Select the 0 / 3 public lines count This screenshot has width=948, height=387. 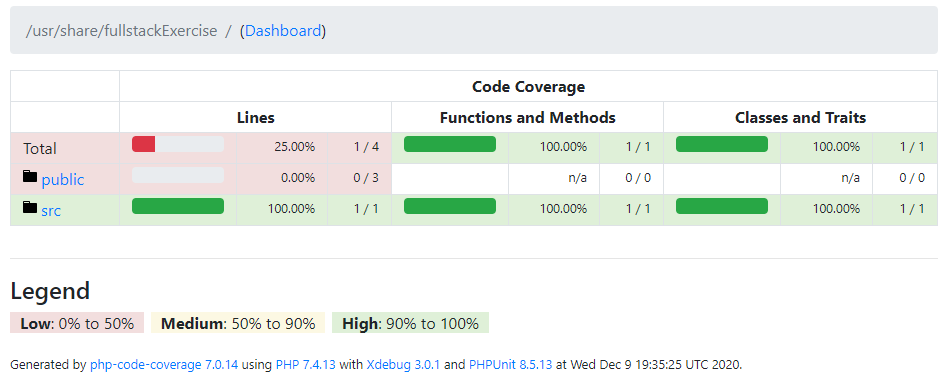(360, 179)
